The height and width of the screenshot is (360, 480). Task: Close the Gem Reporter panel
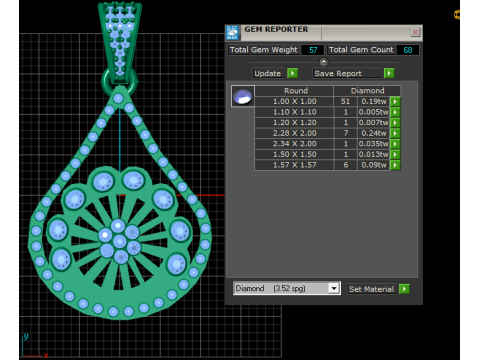pyautogui.click(x=415, y=32)
